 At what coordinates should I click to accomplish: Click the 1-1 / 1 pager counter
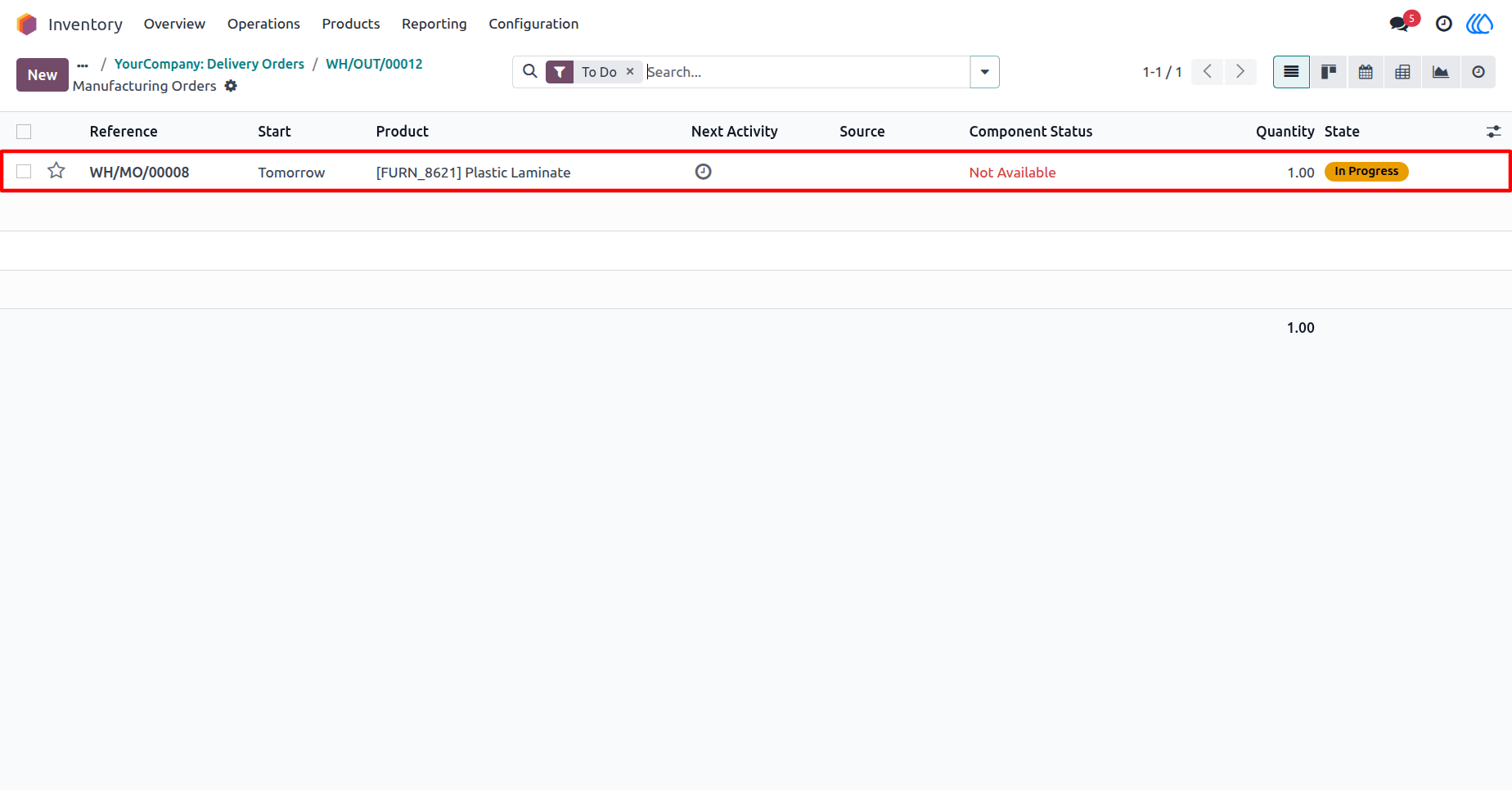pyautogui.click(x=1162, y=72)
